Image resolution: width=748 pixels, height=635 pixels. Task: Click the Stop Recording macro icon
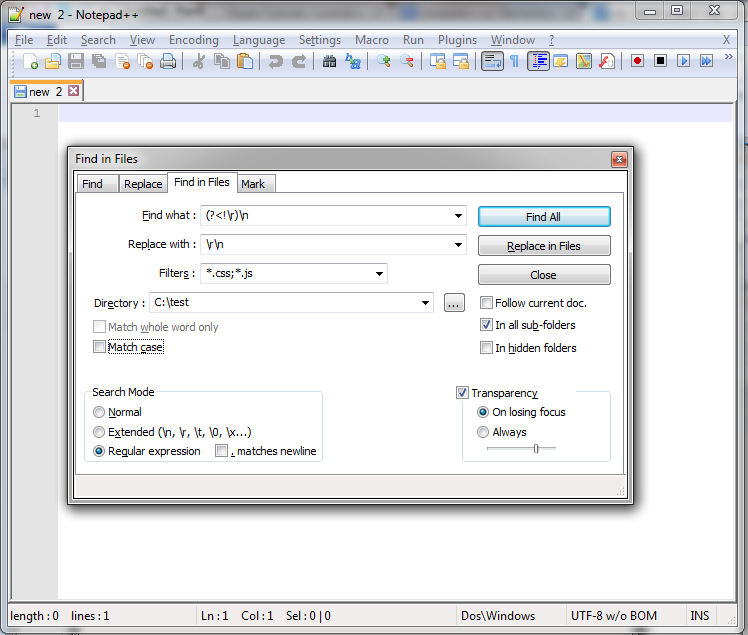tap(660, 61)
